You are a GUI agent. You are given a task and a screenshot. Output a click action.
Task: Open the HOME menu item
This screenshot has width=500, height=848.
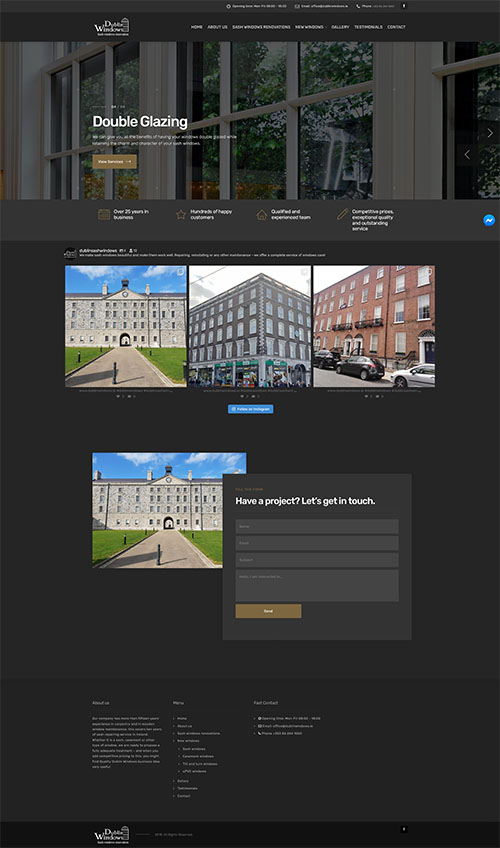197,27
